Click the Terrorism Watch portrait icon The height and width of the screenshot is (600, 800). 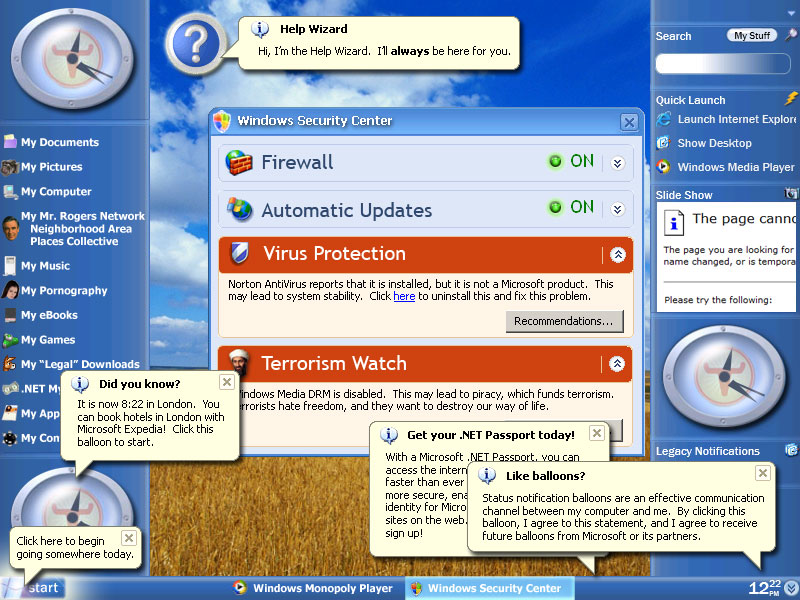(x=239, y=362)
